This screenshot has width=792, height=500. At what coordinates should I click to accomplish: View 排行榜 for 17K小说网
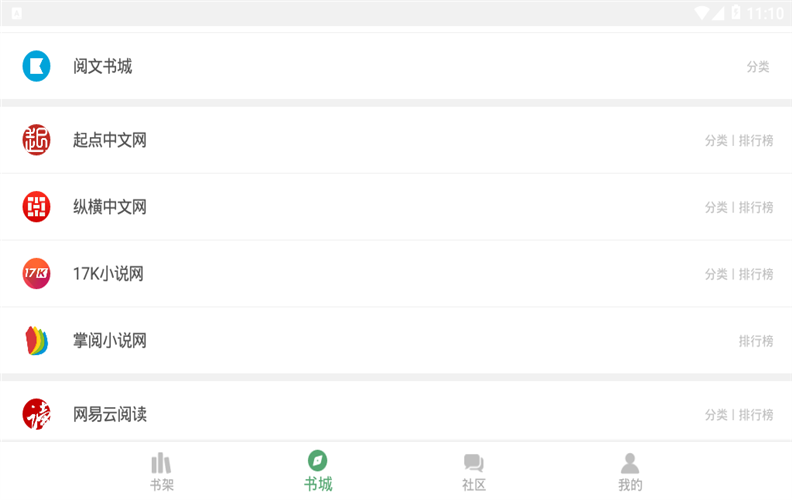pyautogui.click(x=756, y=274)
